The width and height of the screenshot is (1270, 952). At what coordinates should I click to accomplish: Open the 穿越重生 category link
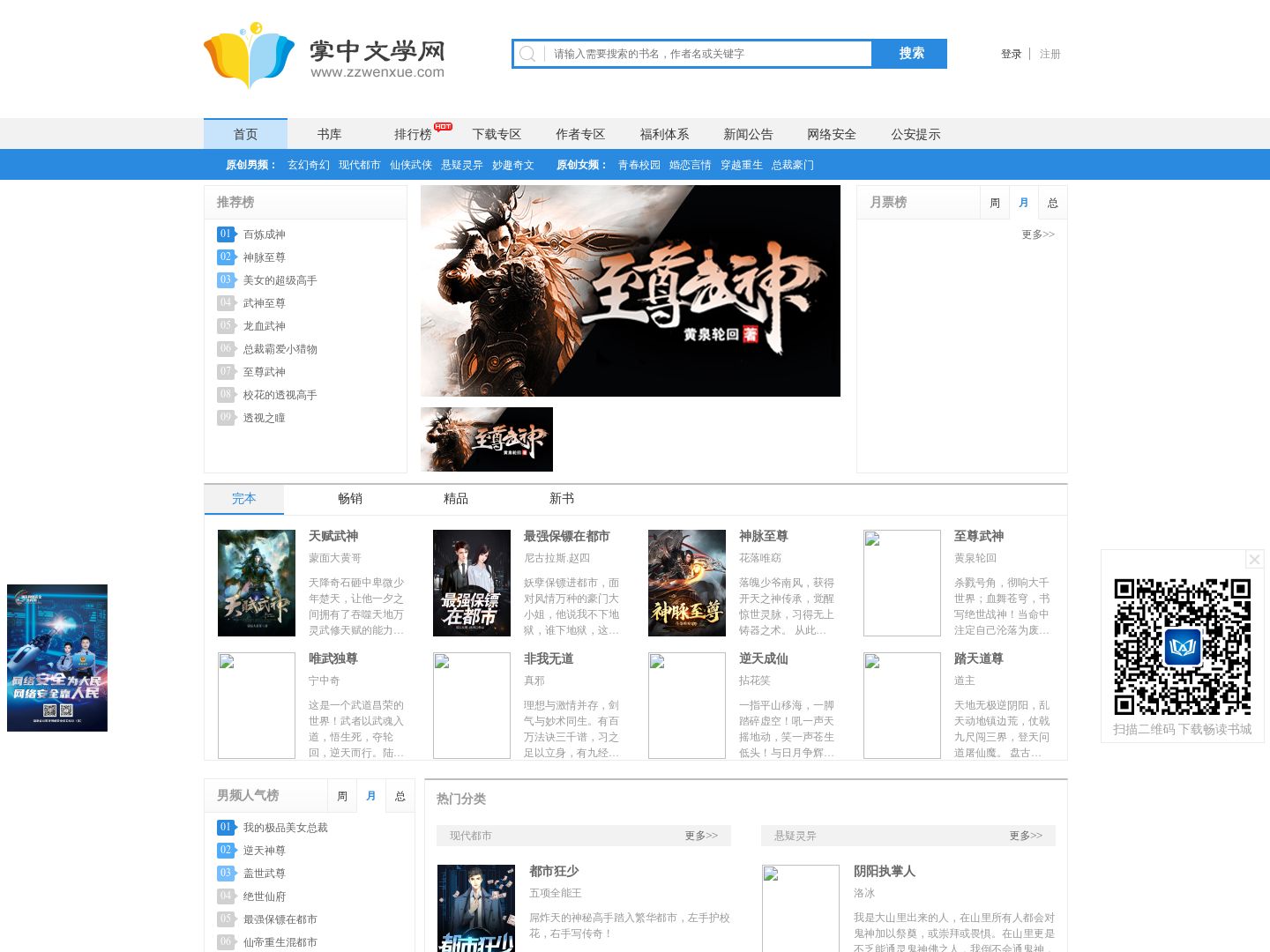(x=742, y=165)
